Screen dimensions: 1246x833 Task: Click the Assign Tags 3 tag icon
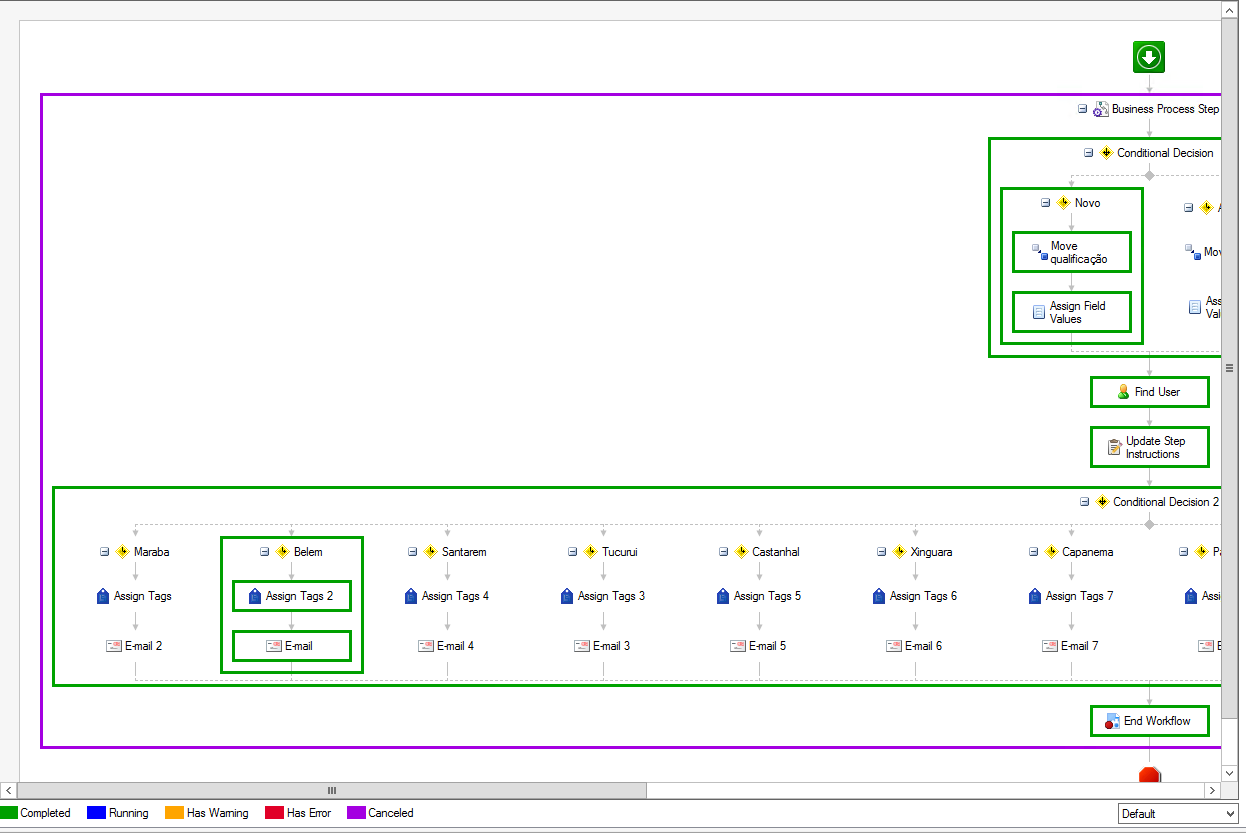[566, 596]
